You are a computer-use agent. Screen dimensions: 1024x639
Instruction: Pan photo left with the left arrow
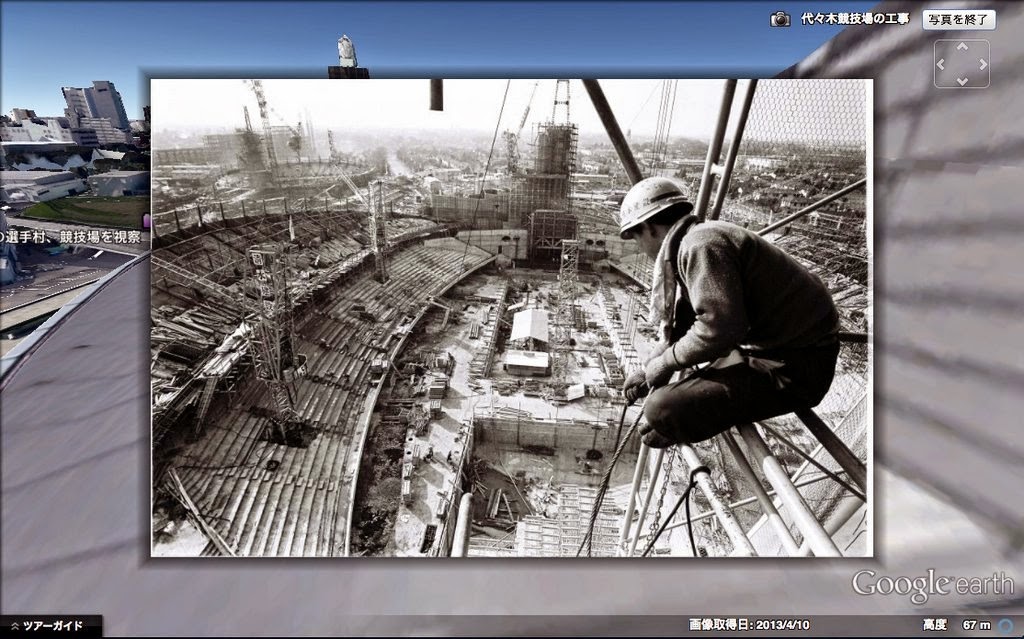[941, 64]
